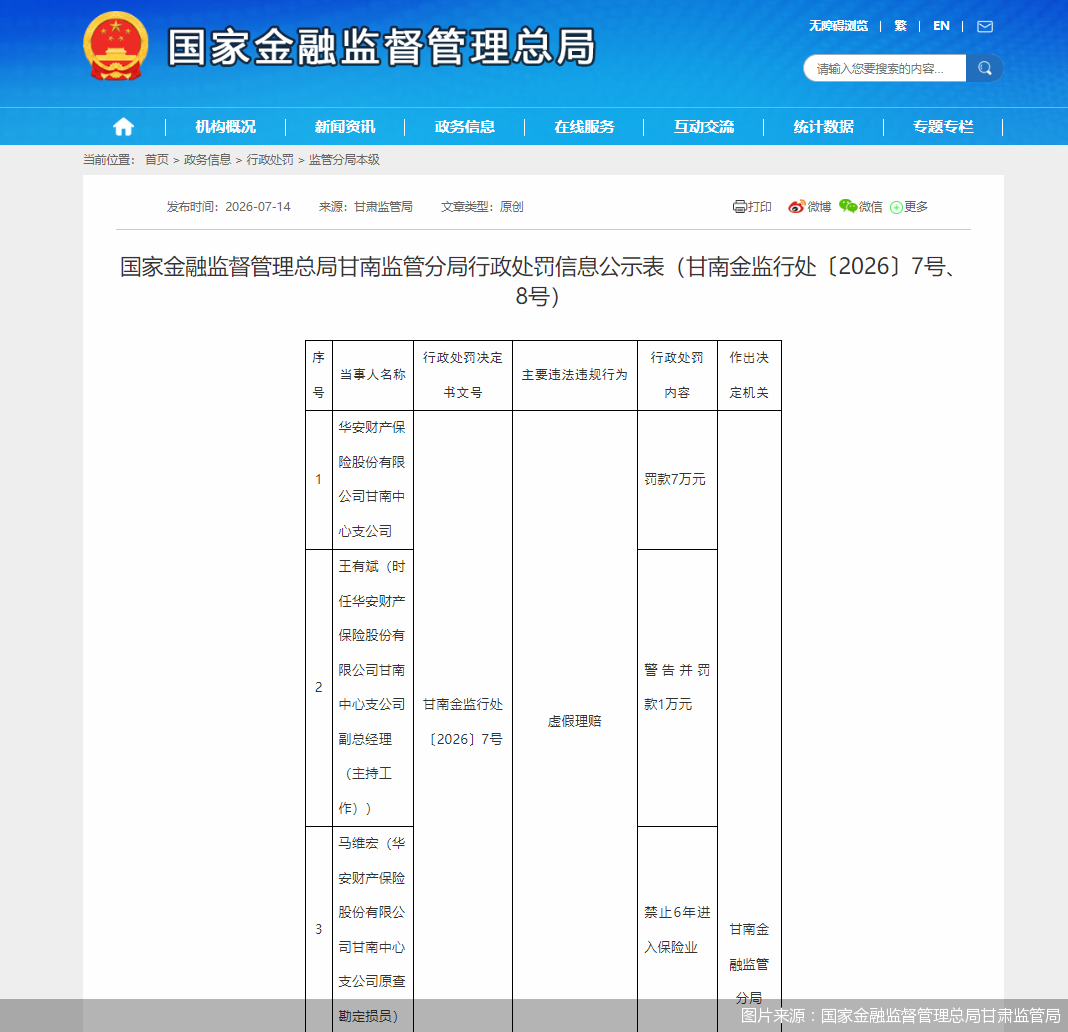The image size is (1068, 1032).
Task: Open the 互动交流 menu
Action: pyautogui.click(x=704, y=127)
